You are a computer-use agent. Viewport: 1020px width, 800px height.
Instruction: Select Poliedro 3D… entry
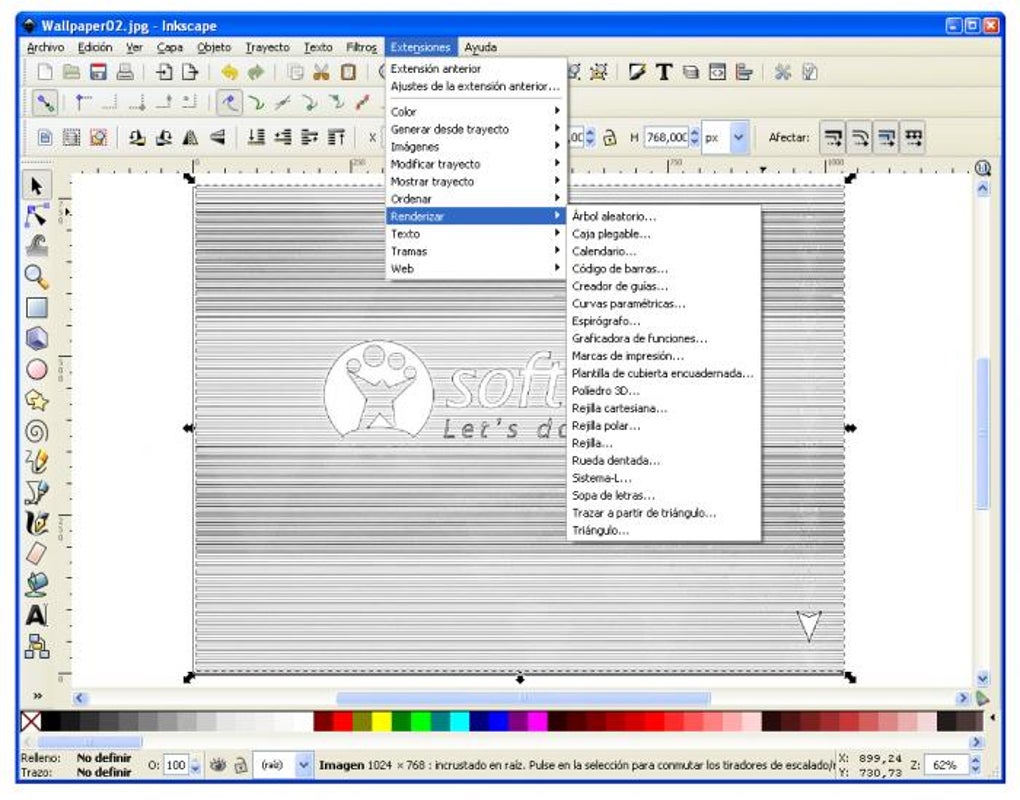coord(664,391)
